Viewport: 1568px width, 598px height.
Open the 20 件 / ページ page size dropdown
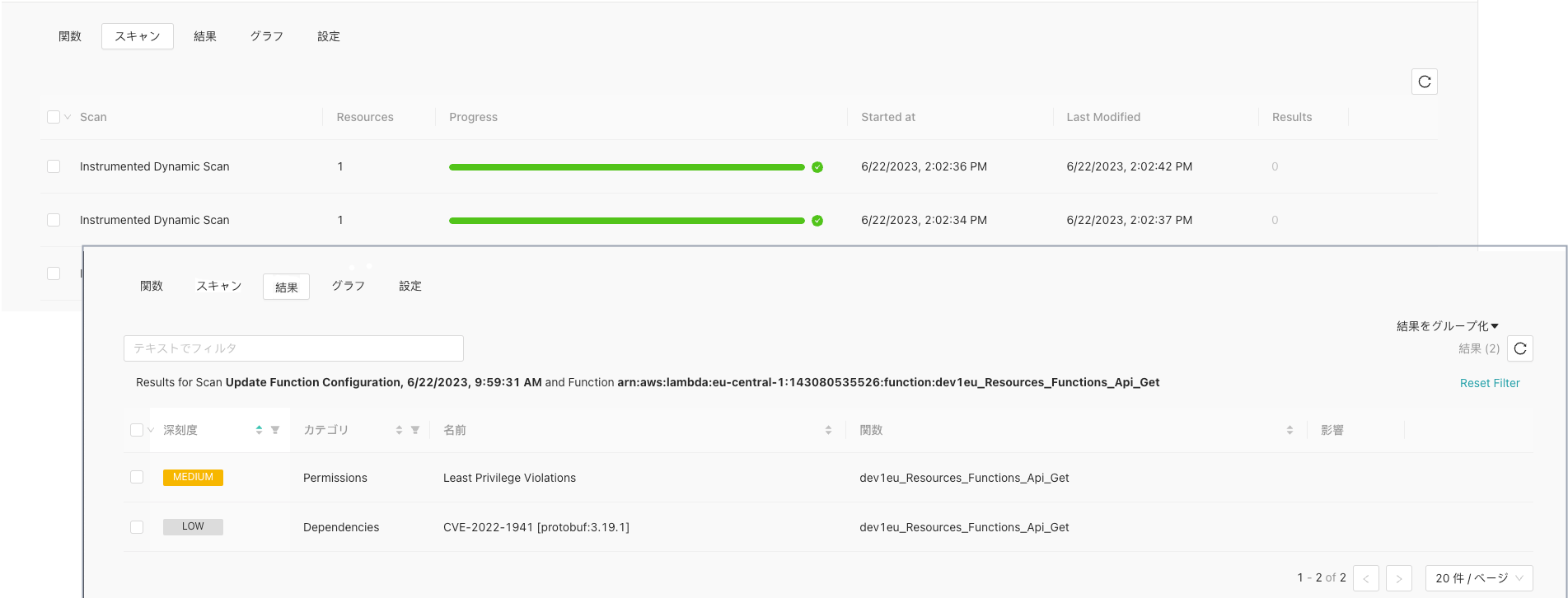(1478, 578)
